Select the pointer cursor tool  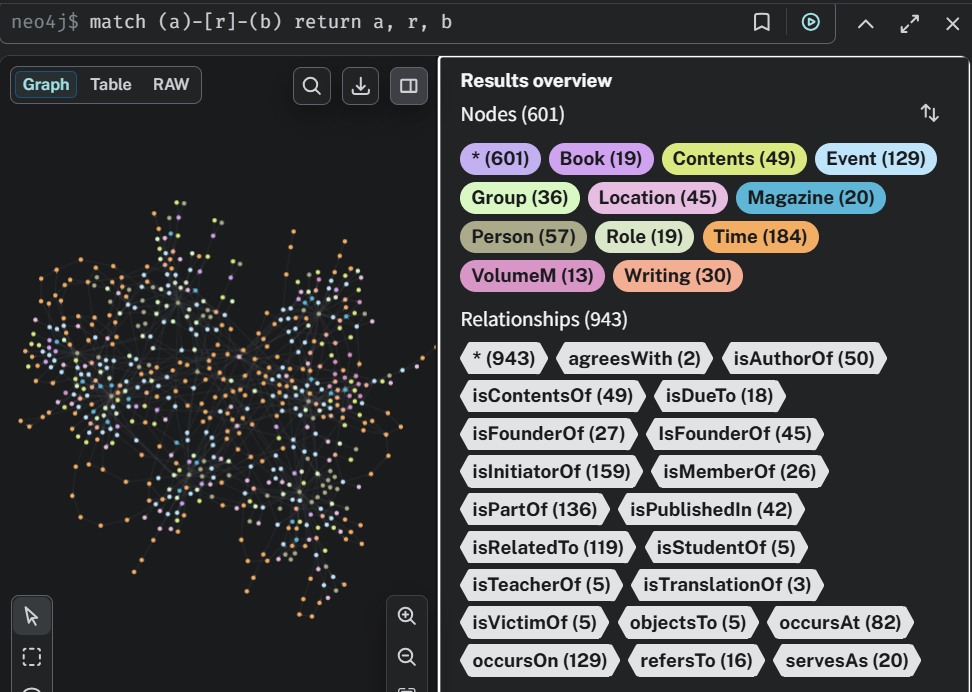point(32,616)
